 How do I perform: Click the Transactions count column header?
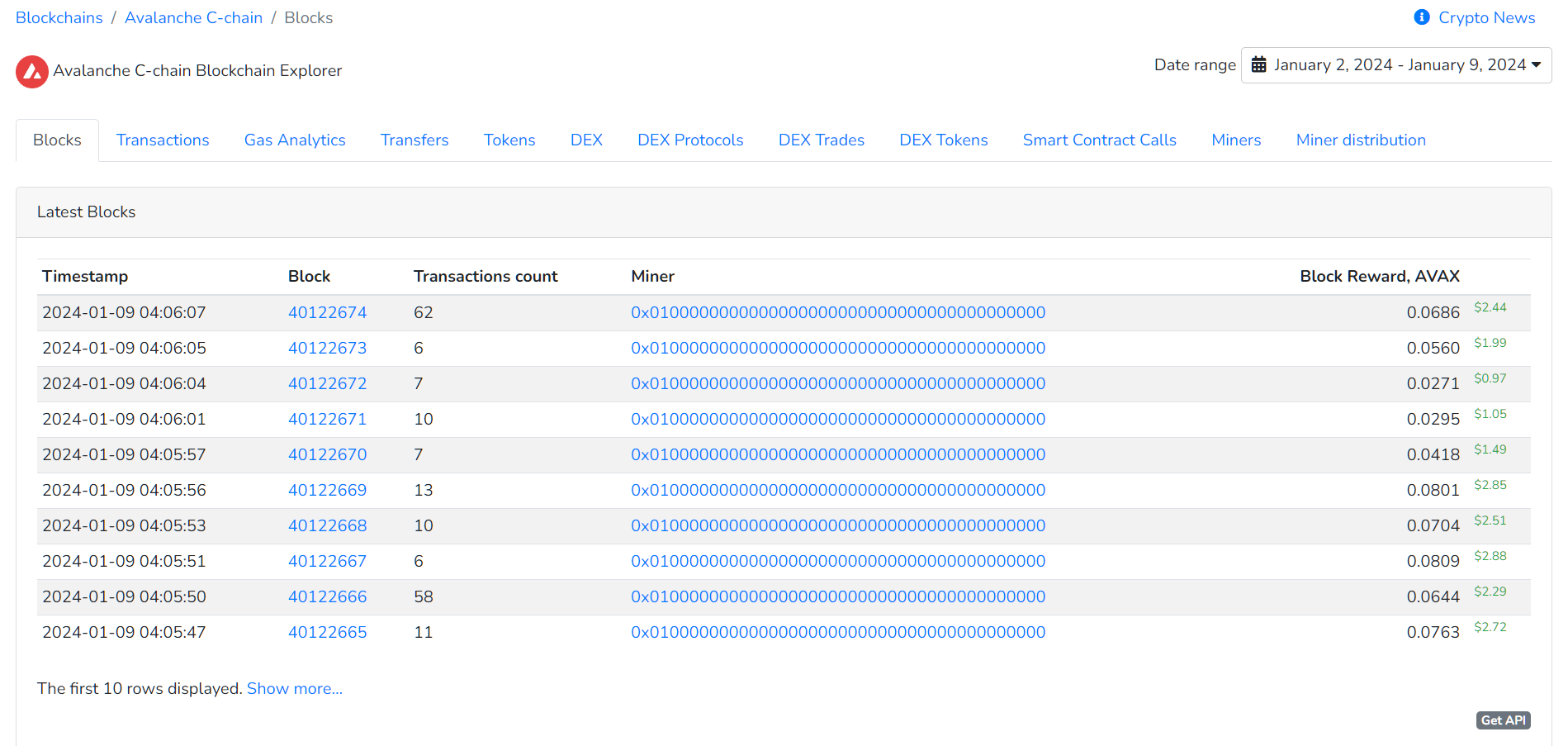tap(486, 277)
